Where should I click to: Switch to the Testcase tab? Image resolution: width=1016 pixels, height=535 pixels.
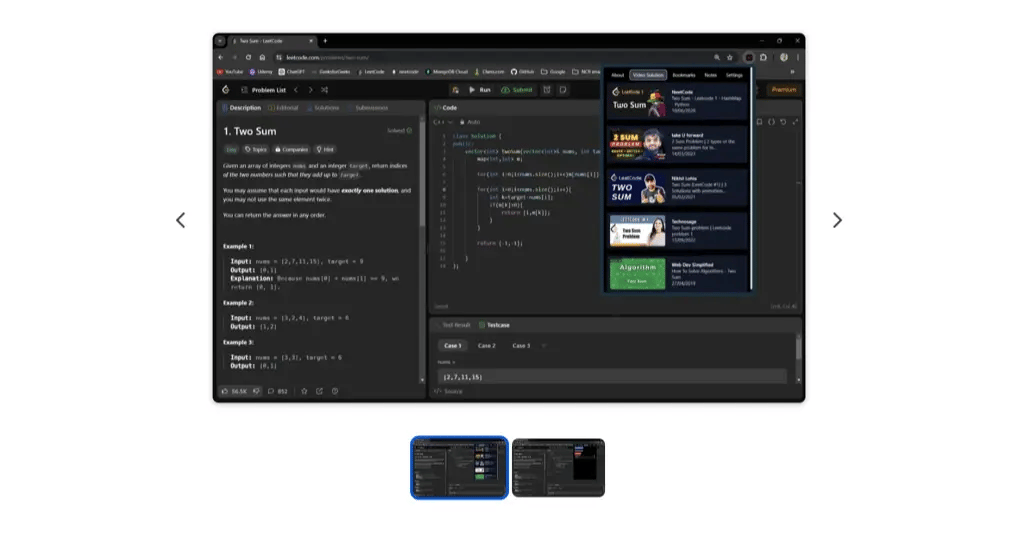click(494, 325)
